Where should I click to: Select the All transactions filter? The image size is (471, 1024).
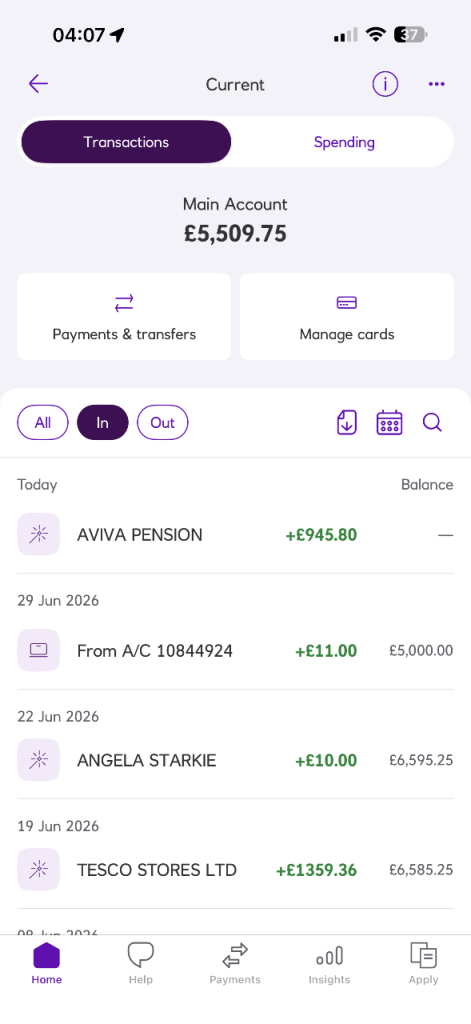point(42,423)
